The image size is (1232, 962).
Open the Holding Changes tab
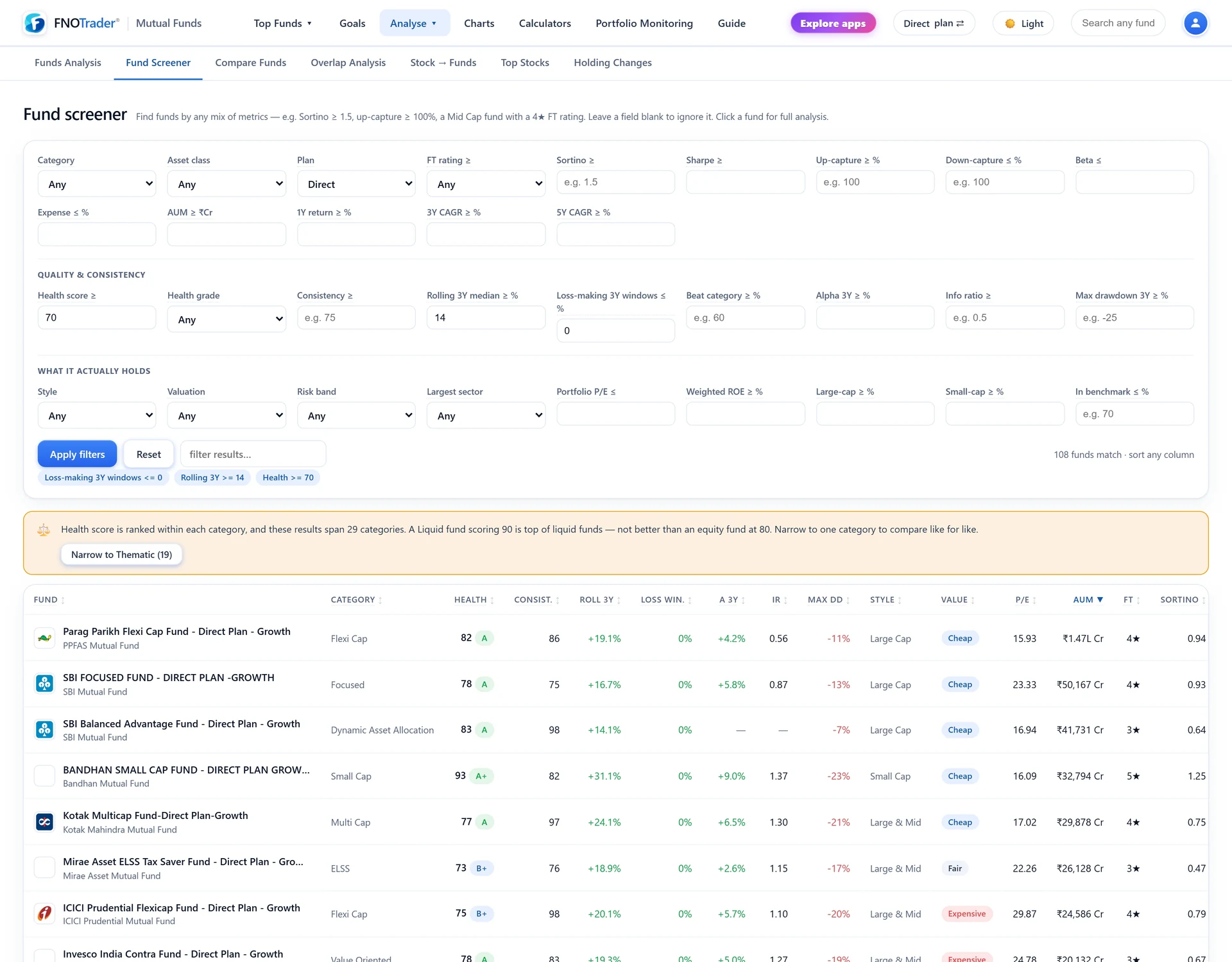(x=612, y=62)
